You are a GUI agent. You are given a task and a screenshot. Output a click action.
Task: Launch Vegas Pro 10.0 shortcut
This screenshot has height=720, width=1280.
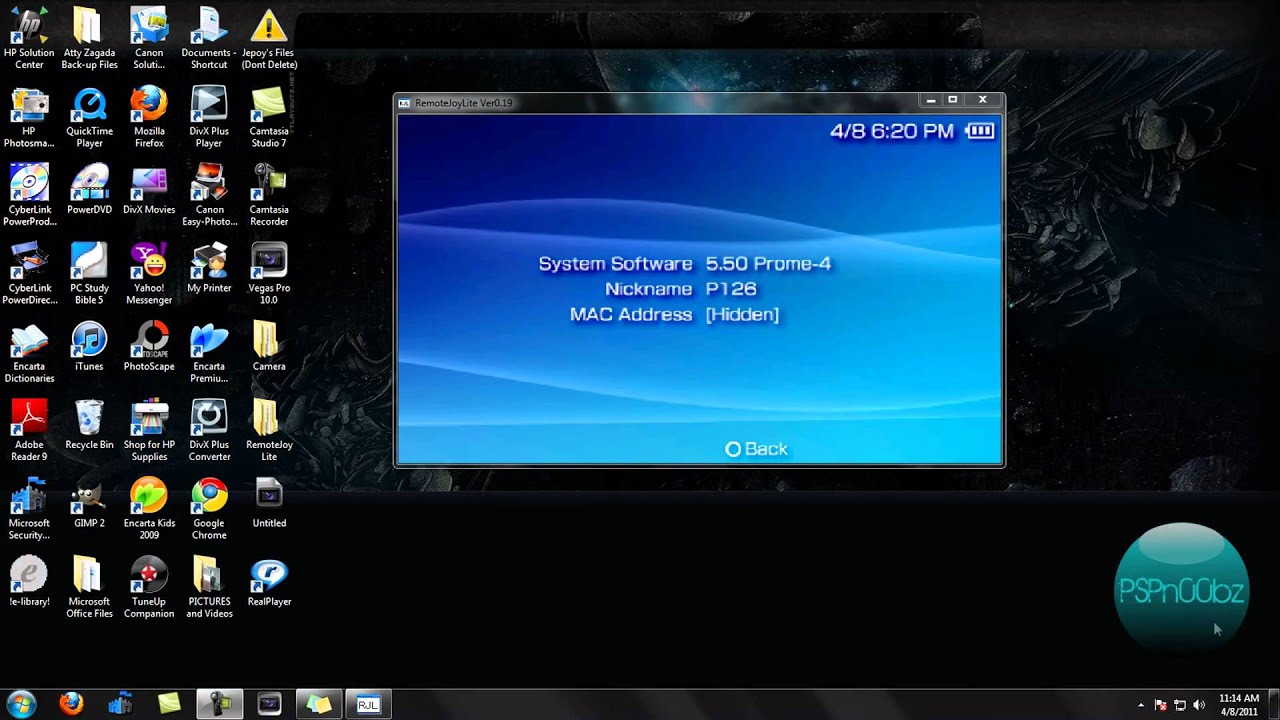tap(268, 274)
